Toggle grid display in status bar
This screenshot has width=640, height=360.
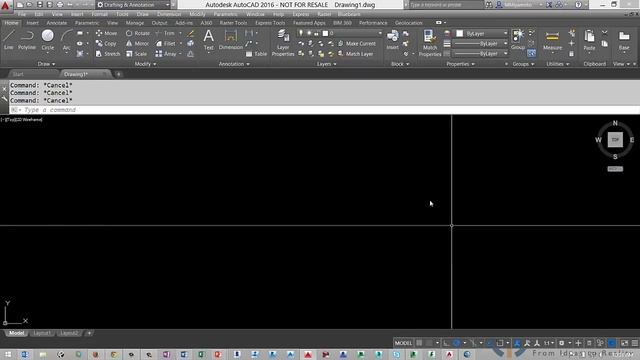tap(419, 343)
